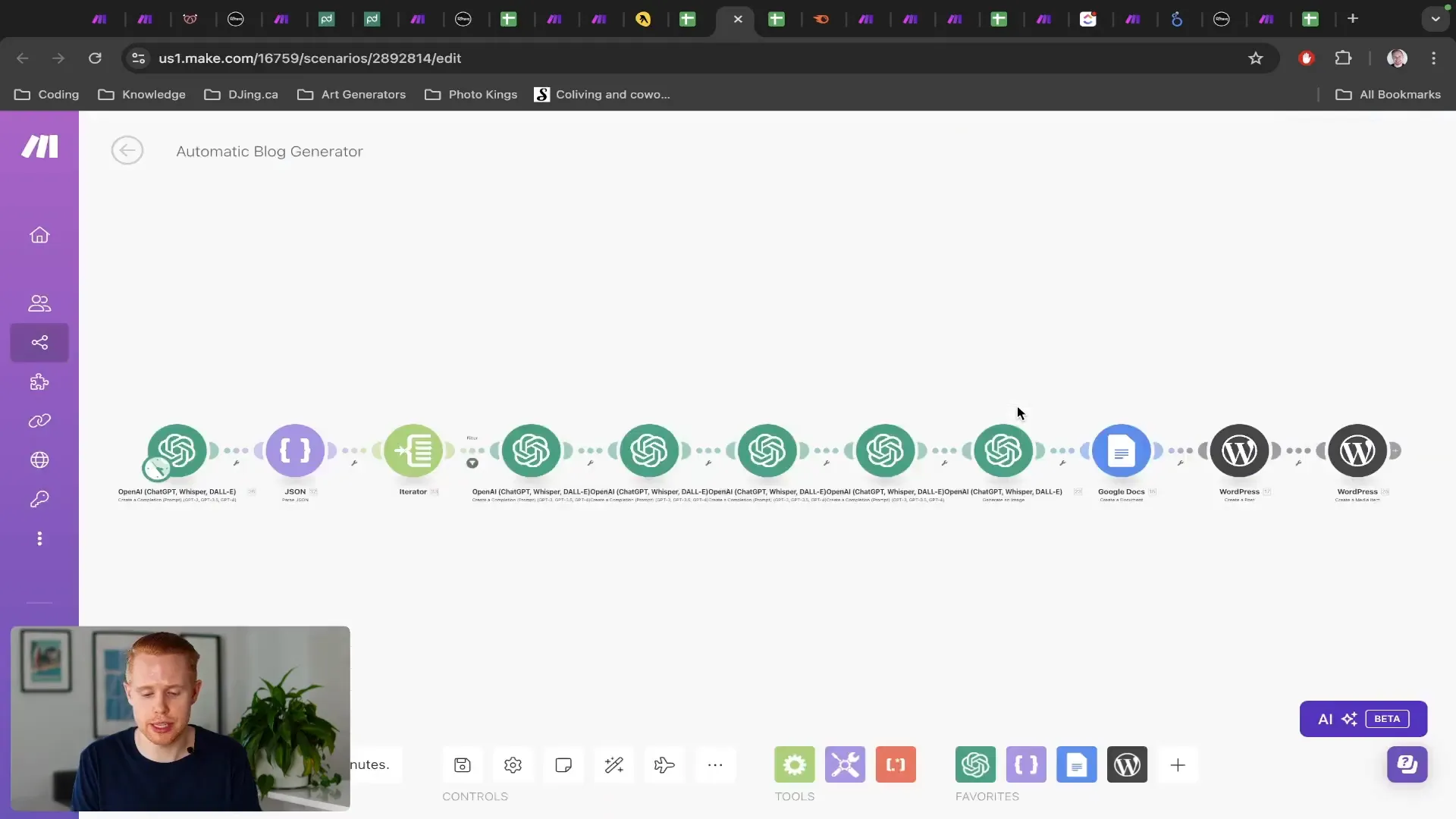Click the red hand extension icon
This screenshot has width=1456, height=819.
(x=1306, y=58)
